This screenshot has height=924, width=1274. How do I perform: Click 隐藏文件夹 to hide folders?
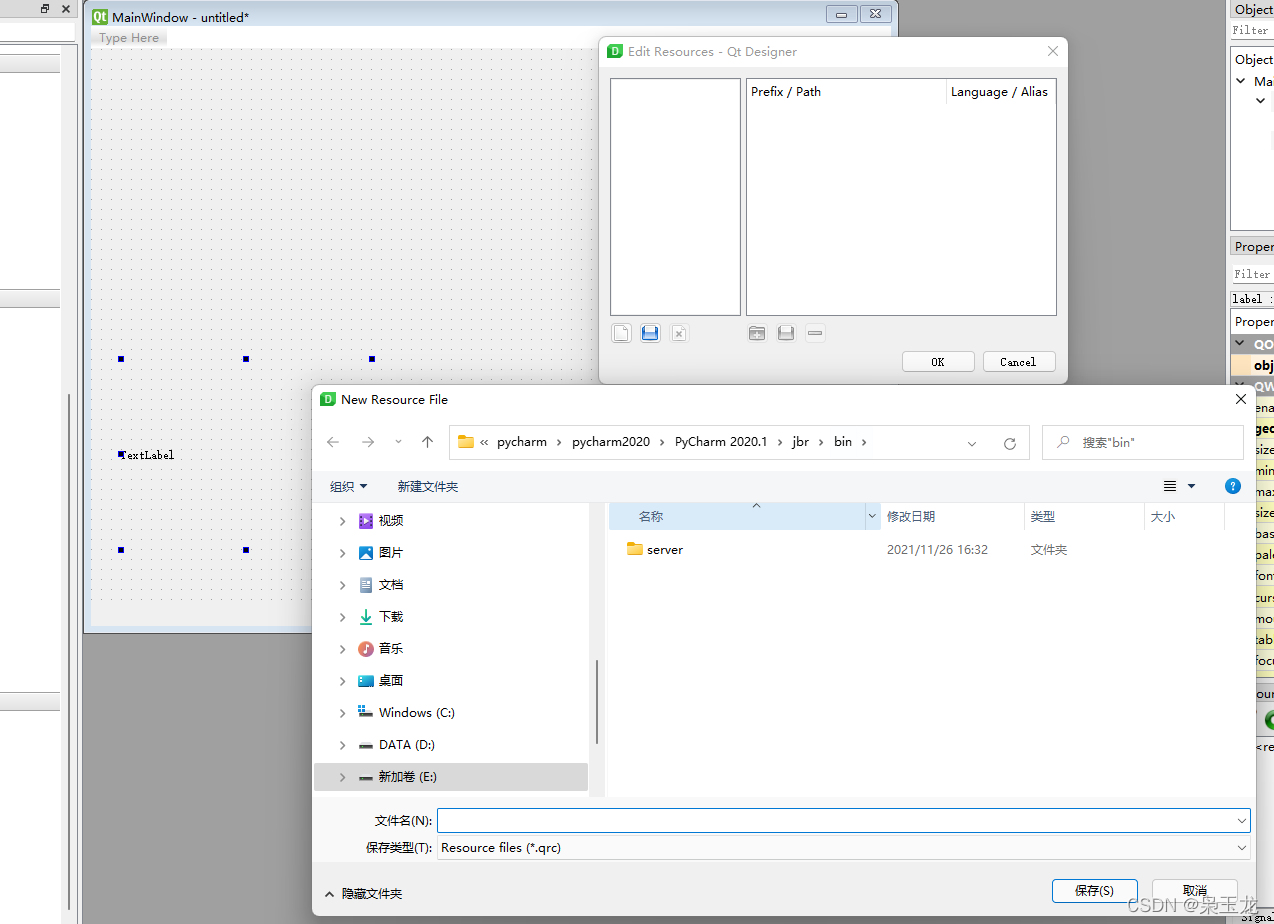(x=364, y=893)
